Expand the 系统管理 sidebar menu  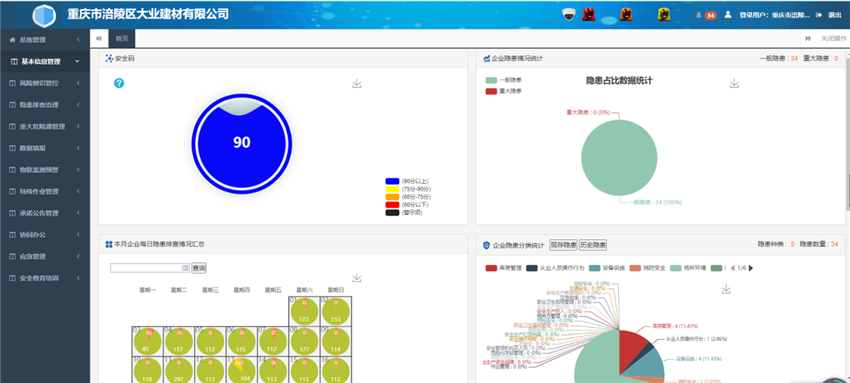click(45, 40)
